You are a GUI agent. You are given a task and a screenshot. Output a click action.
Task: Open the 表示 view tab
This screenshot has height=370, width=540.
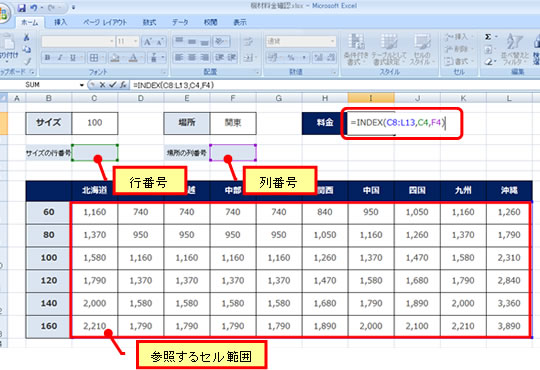pos(240,22)
